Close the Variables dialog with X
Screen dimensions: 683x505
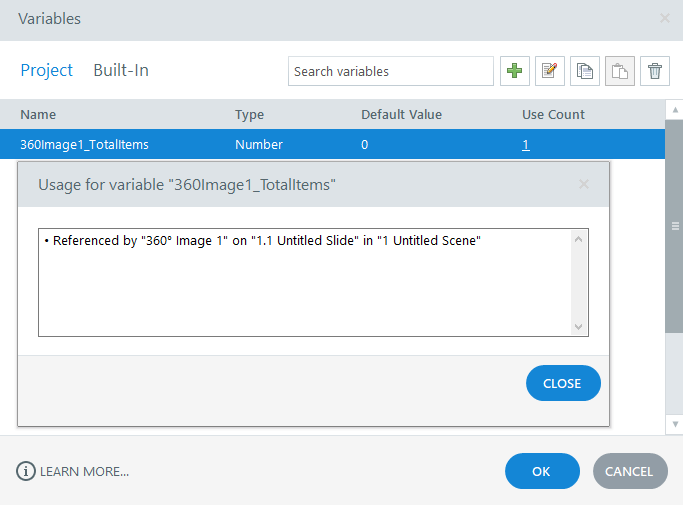[665, 18]
